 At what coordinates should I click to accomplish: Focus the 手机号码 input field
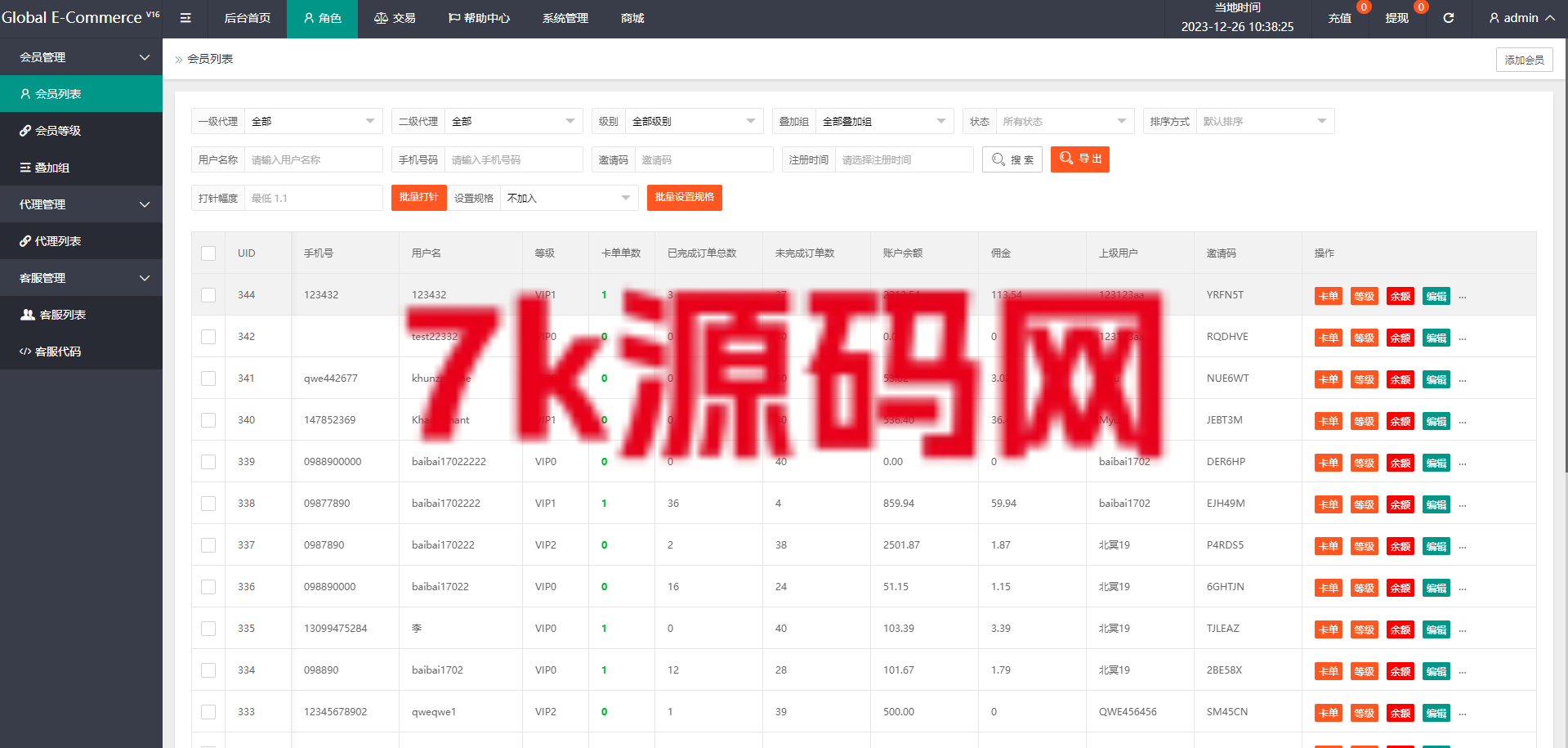point(514,159)
